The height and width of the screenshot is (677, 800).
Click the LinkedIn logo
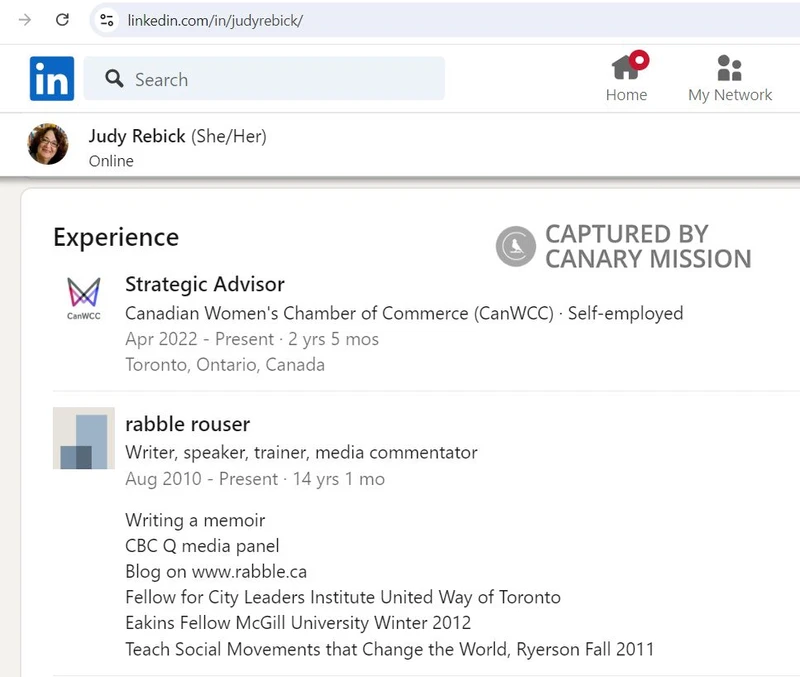[51, 79]
